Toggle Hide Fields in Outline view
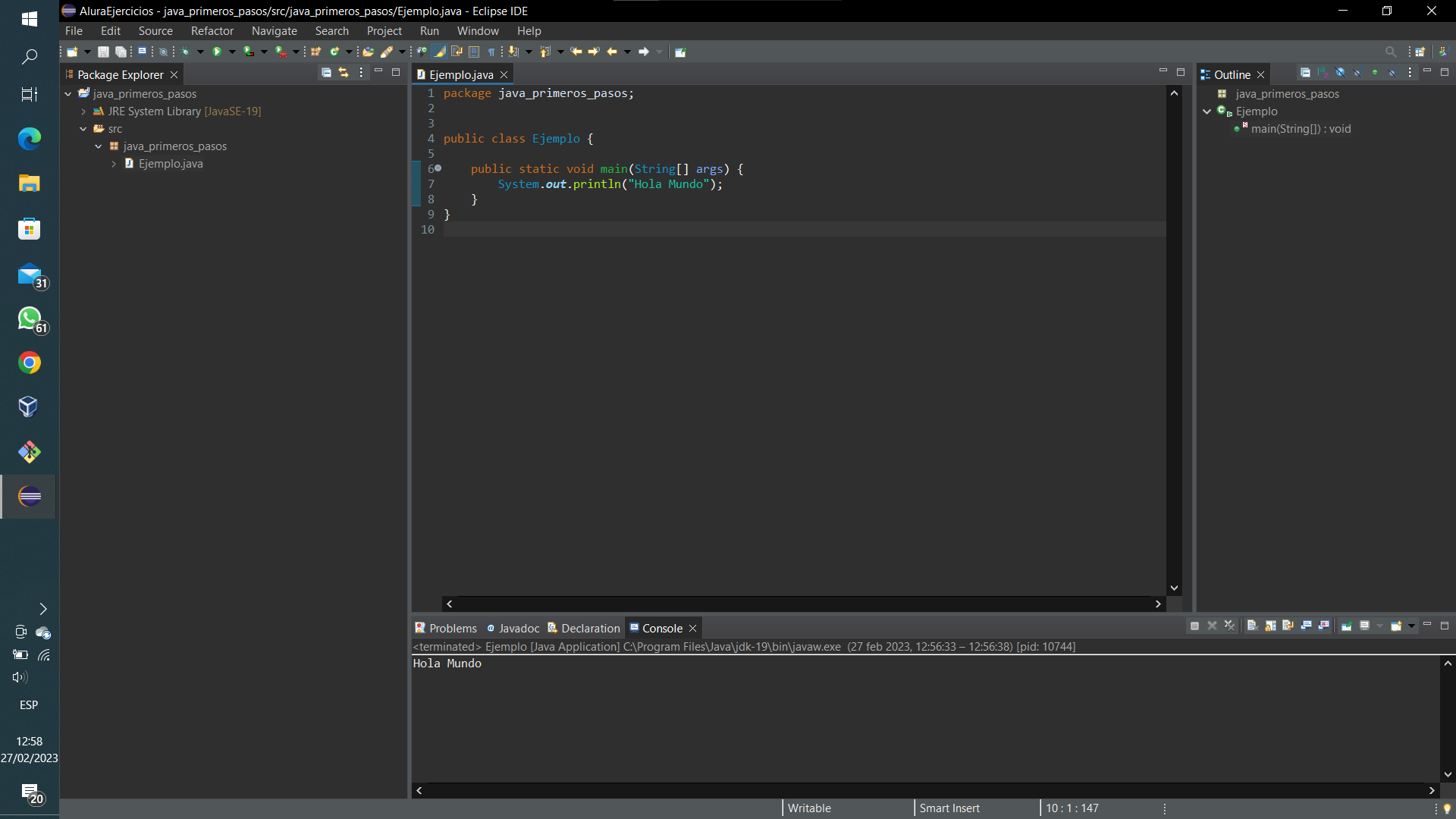Screen dimensions: 1456x819 1340,73
